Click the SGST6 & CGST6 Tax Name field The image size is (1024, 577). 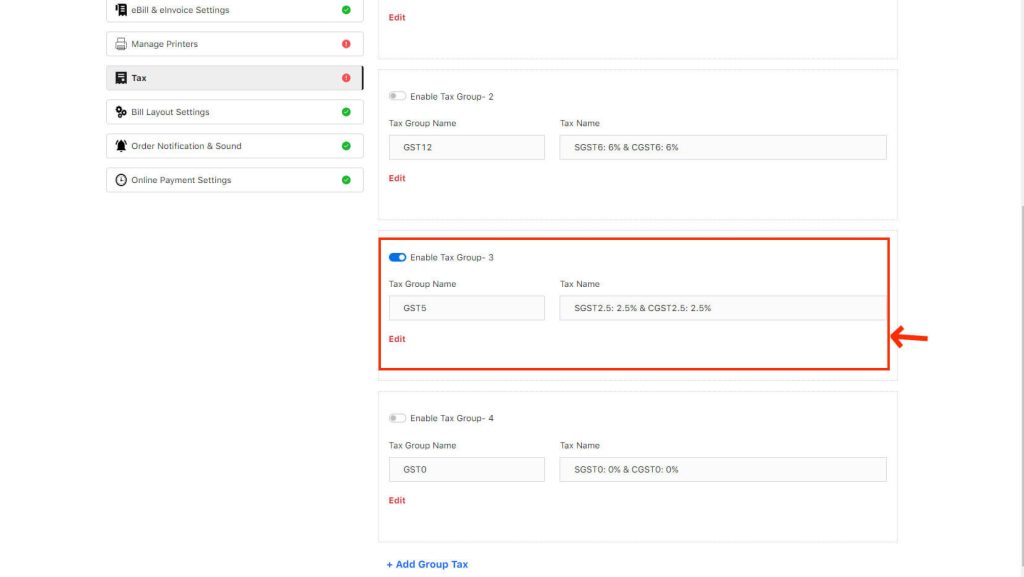coord(723,147)
